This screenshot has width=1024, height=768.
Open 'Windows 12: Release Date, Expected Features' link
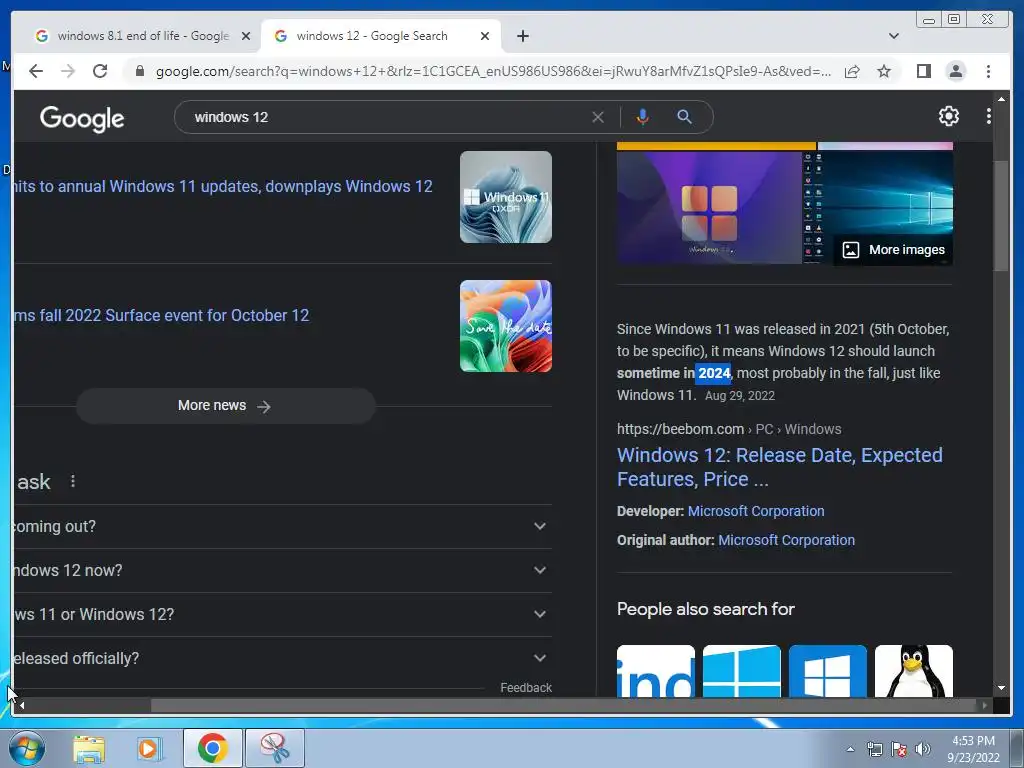(x=780, y=467)
